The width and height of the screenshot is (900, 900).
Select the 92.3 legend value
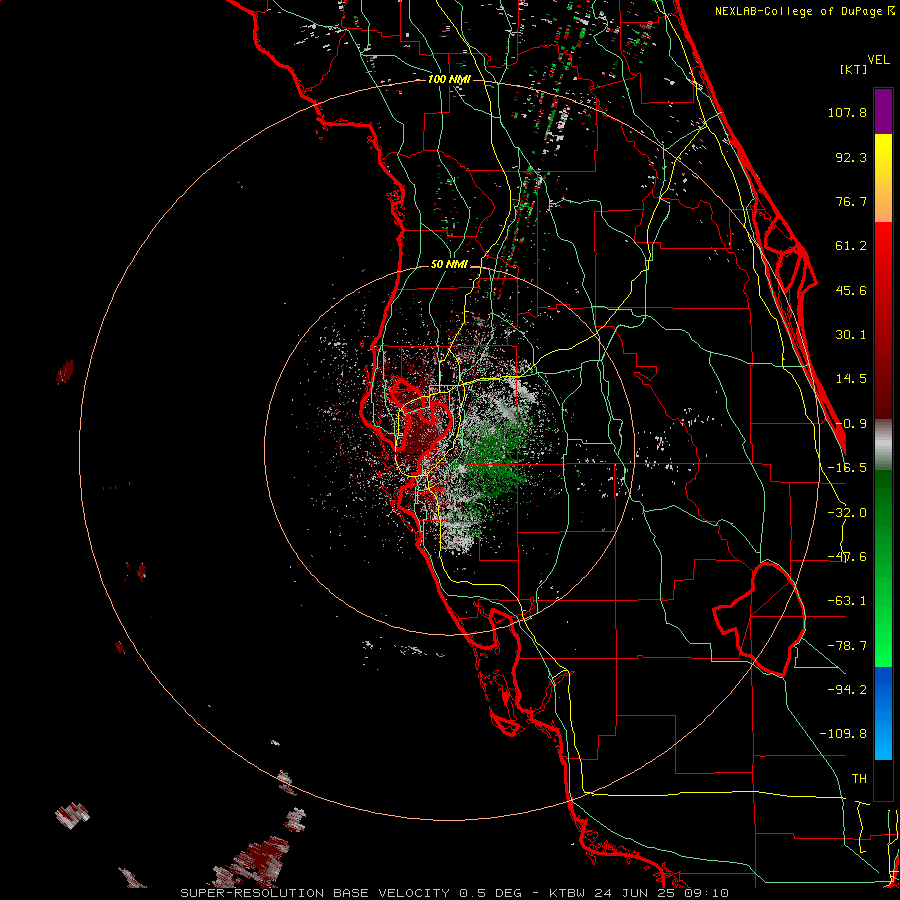click(x=851, y=157)
